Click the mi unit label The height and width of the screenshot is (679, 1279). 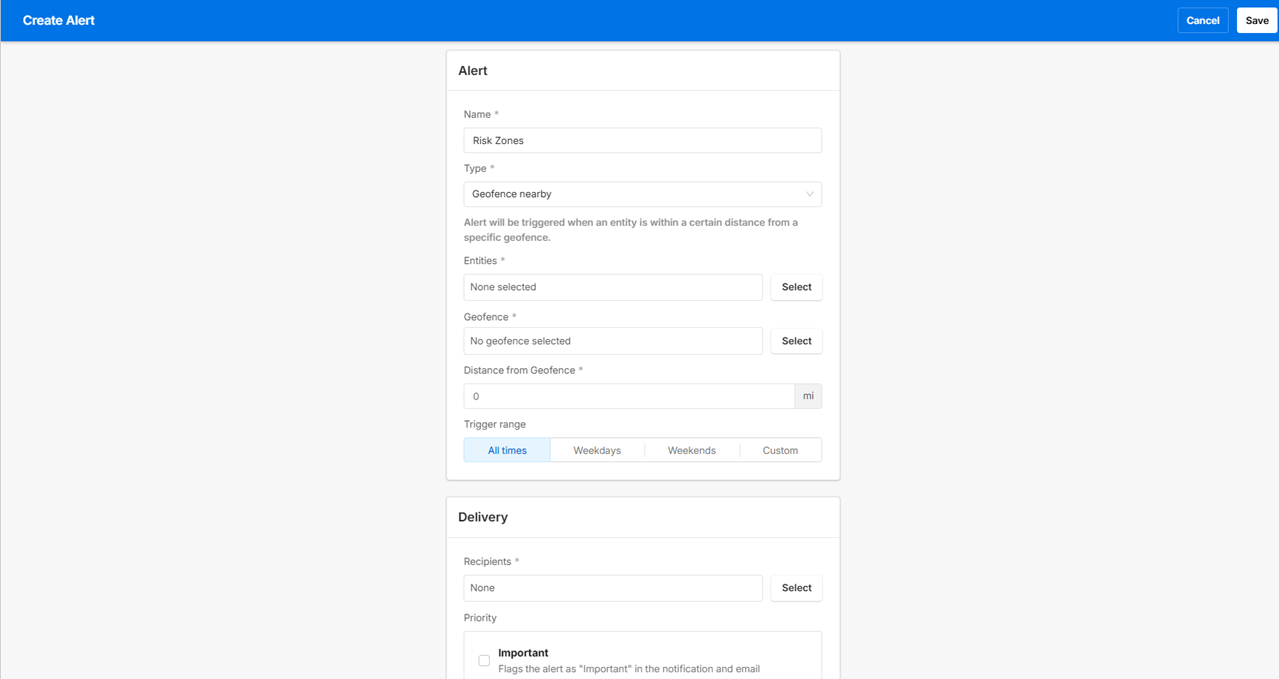point(808,396)
